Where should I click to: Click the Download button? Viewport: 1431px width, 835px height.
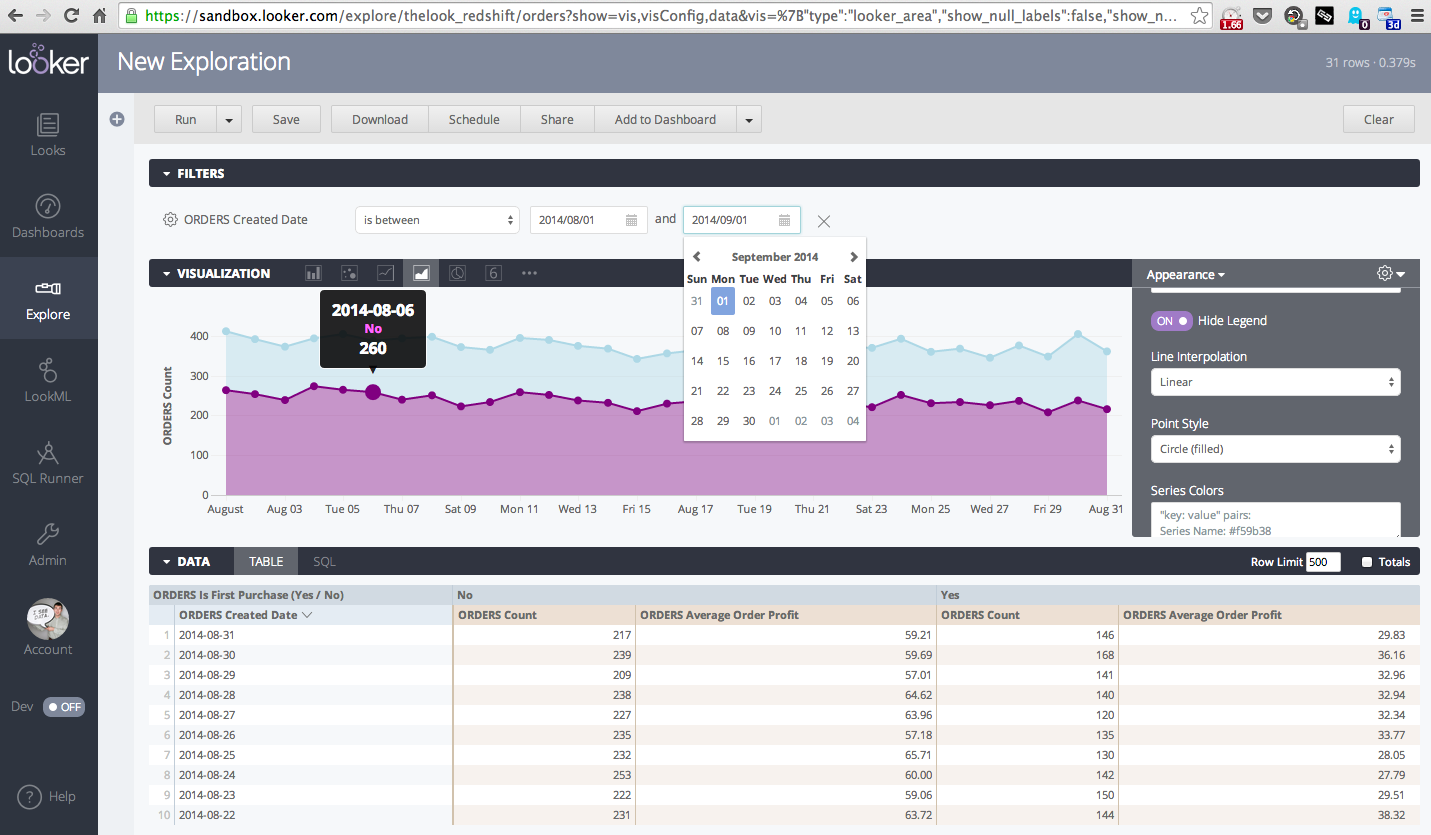[380, 119]
